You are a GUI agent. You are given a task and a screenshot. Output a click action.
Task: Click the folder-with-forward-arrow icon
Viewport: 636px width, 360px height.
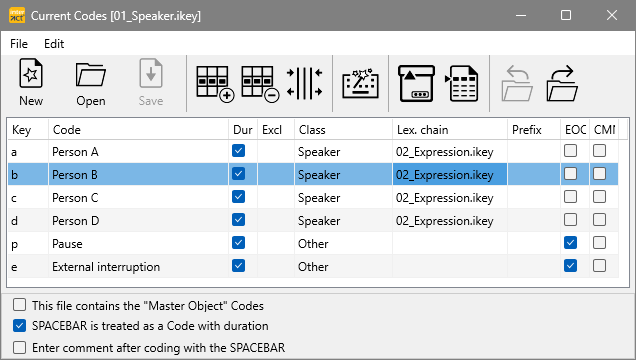coord(562,84)
